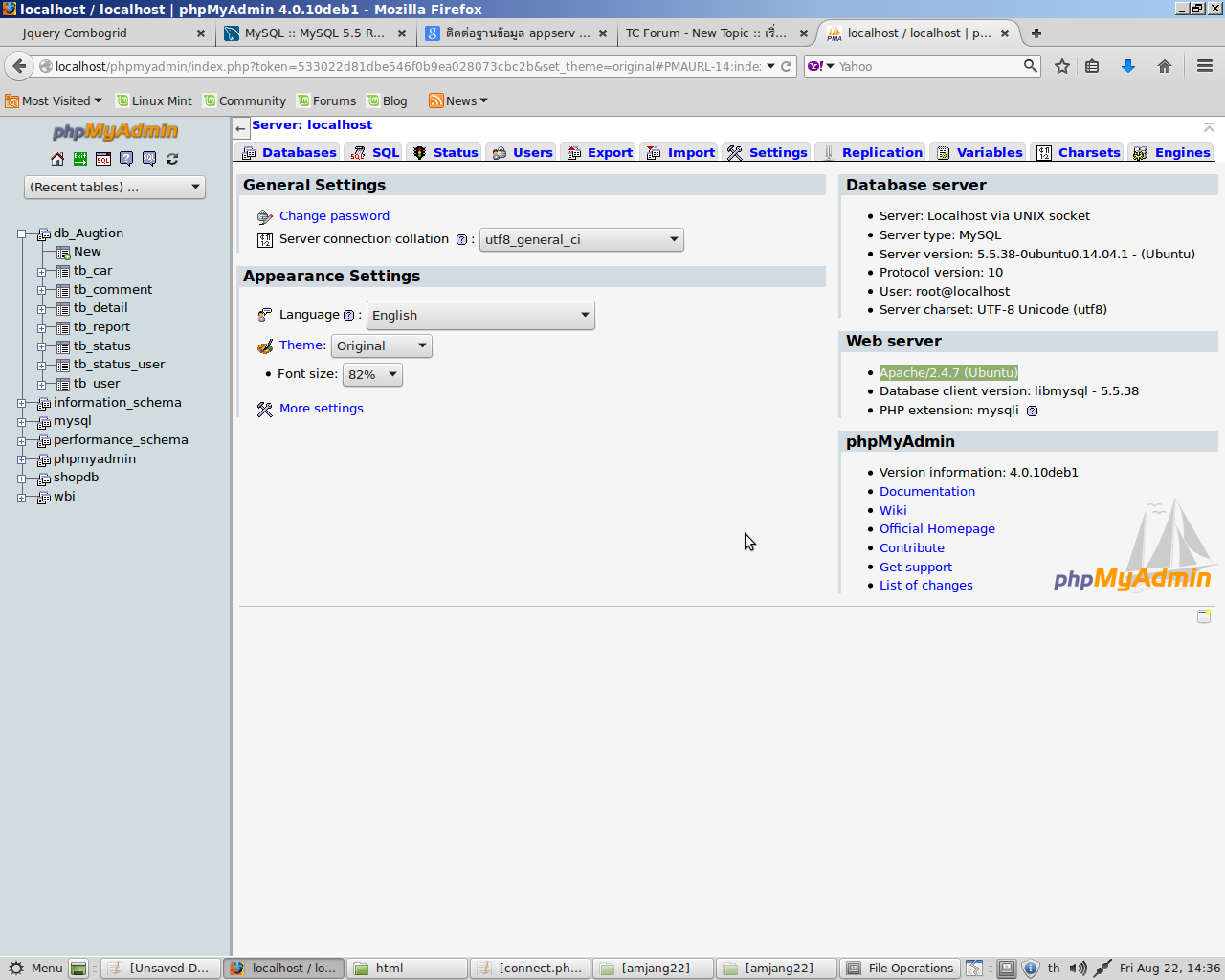Click the bookmark star icon

click(1062, 66)
